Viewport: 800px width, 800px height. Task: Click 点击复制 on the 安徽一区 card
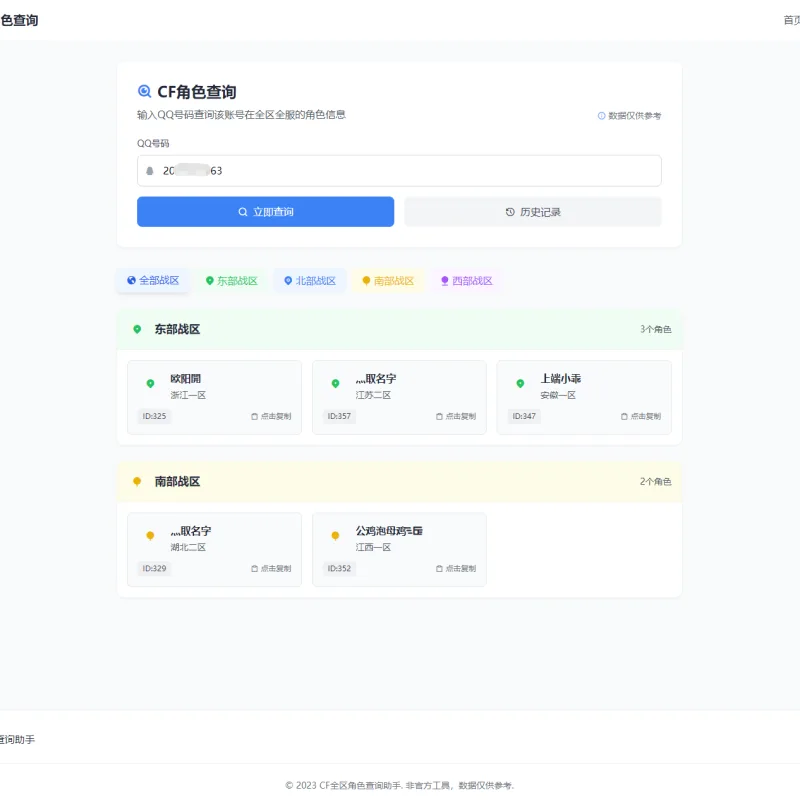641,416
